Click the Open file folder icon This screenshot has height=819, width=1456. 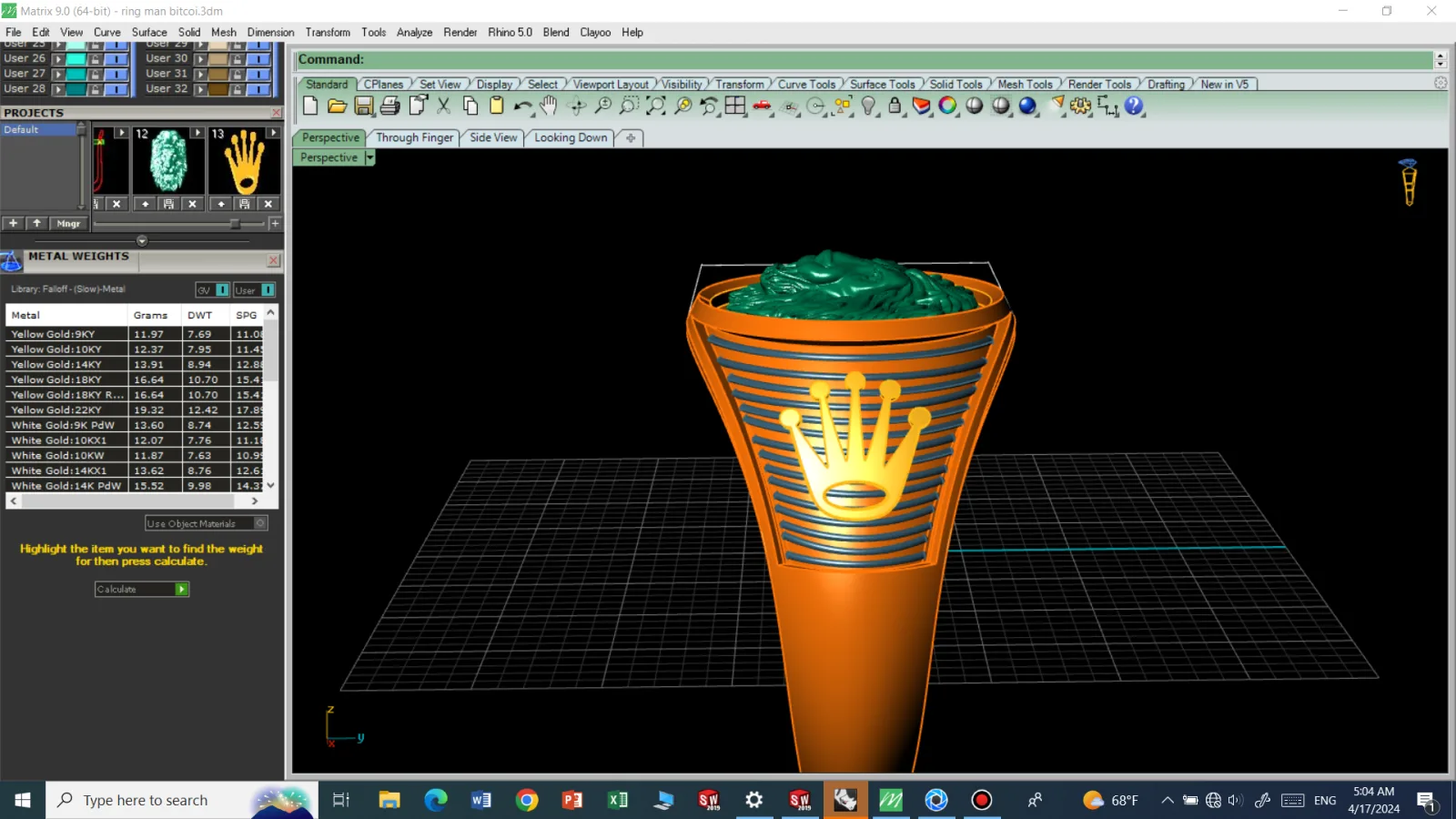[x=337, y=106]
